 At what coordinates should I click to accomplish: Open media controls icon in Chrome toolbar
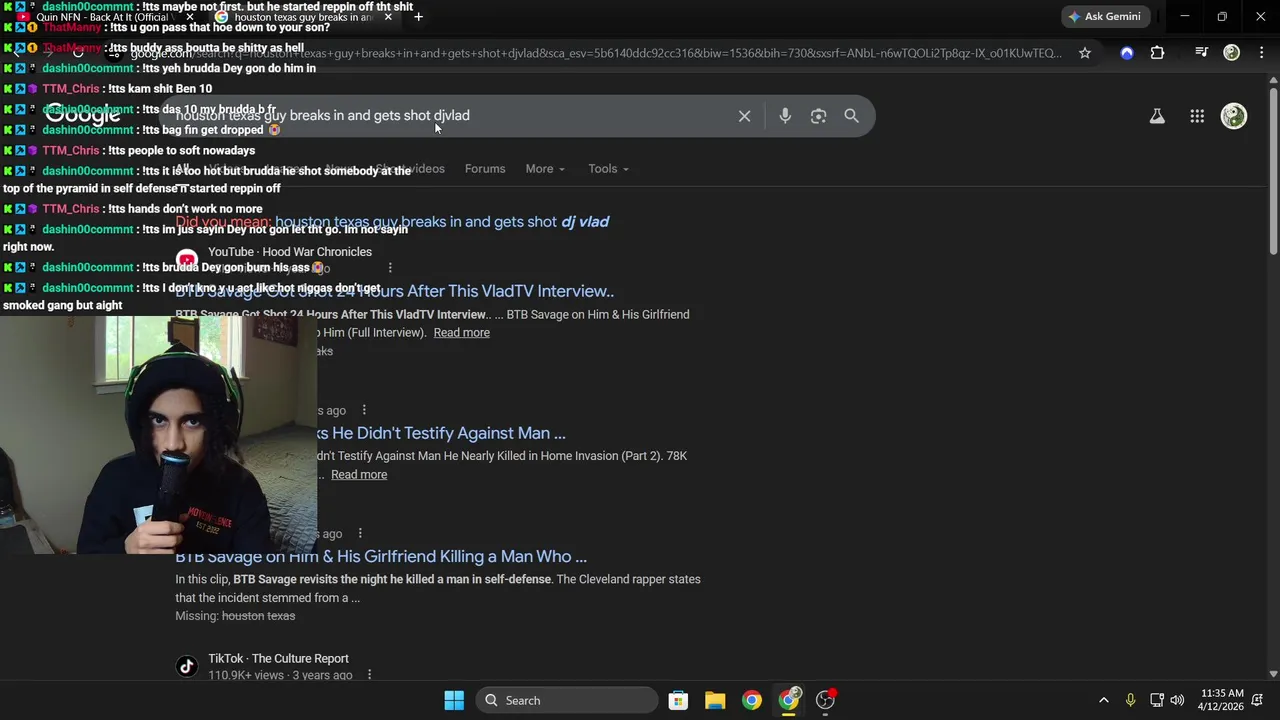pyautogui.click(x=1202, y=53)
